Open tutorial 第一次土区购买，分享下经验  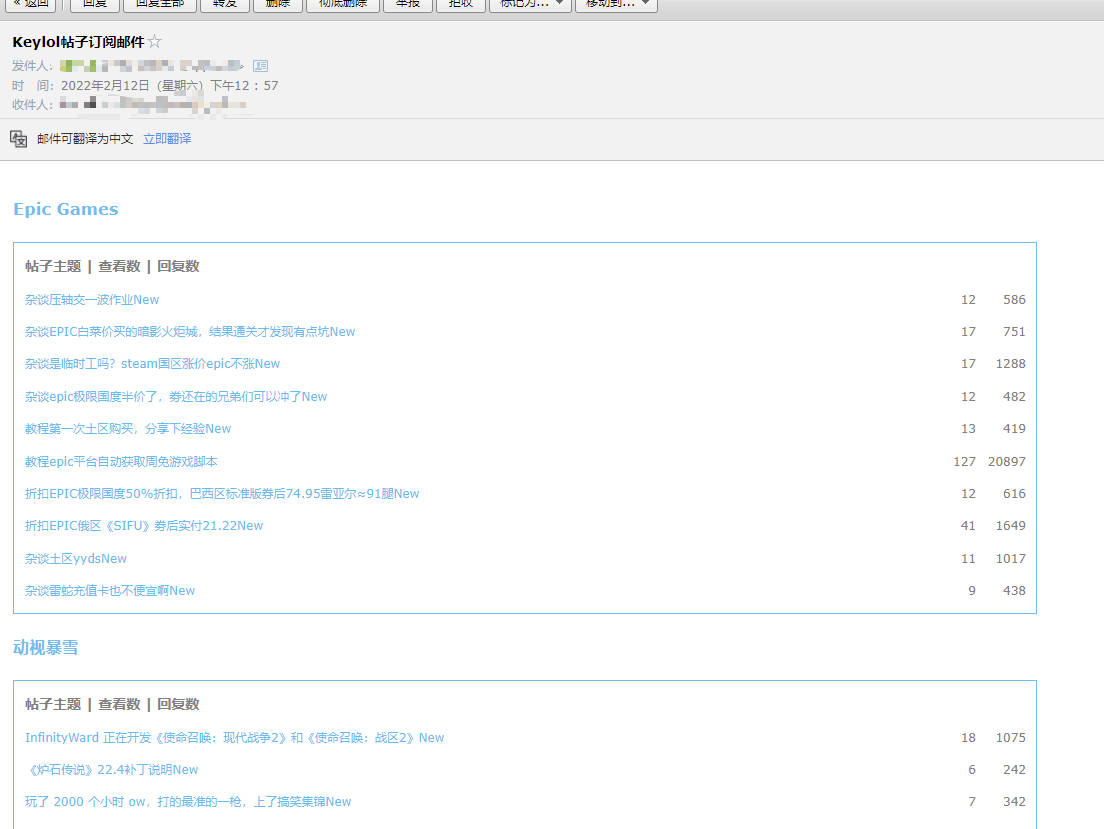pos(127,428)
